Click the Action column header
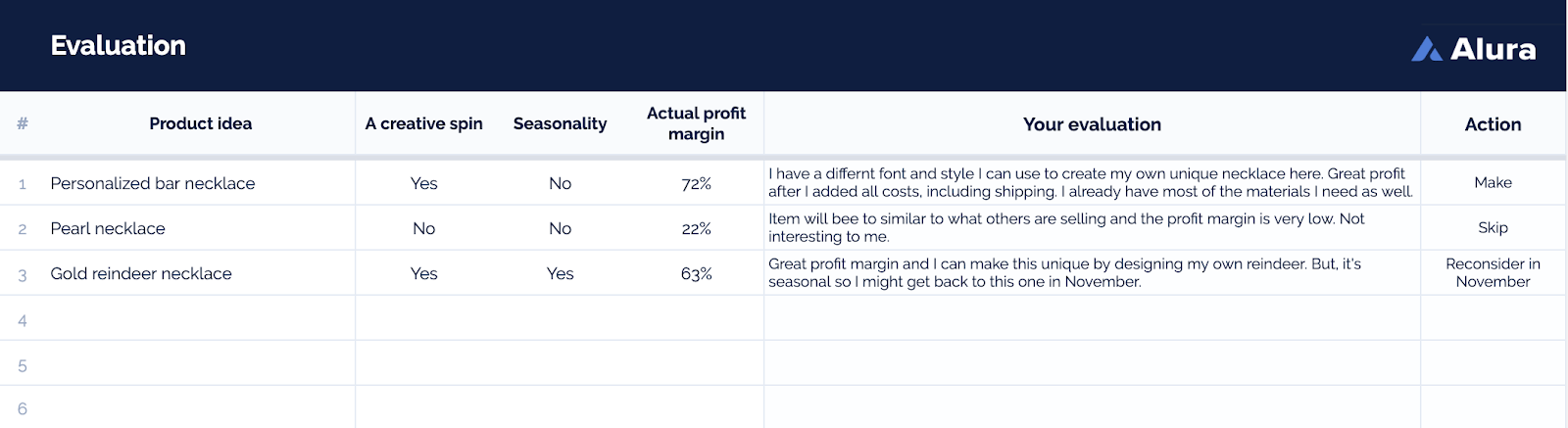Screen dimensions: 1568x428 (x=1493, y=124)
